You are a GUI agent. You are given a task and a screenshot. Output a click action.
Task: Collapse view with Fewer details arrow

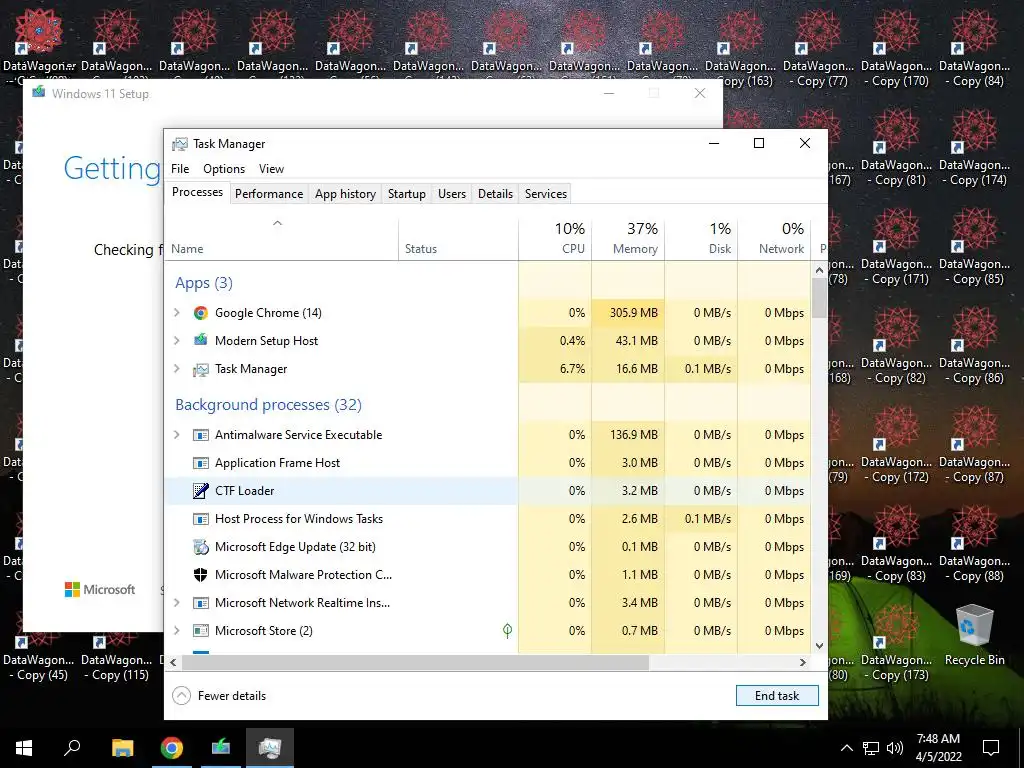[x=182, y=696]
